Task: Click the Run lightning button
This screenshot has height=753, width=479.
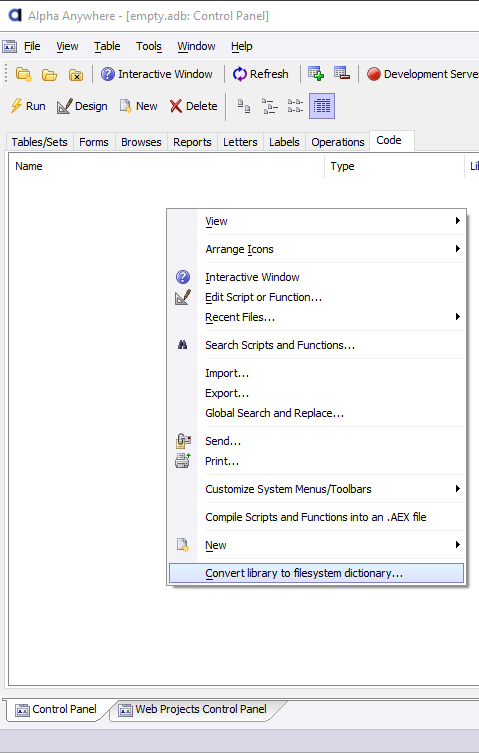Action: pos(28,106)
